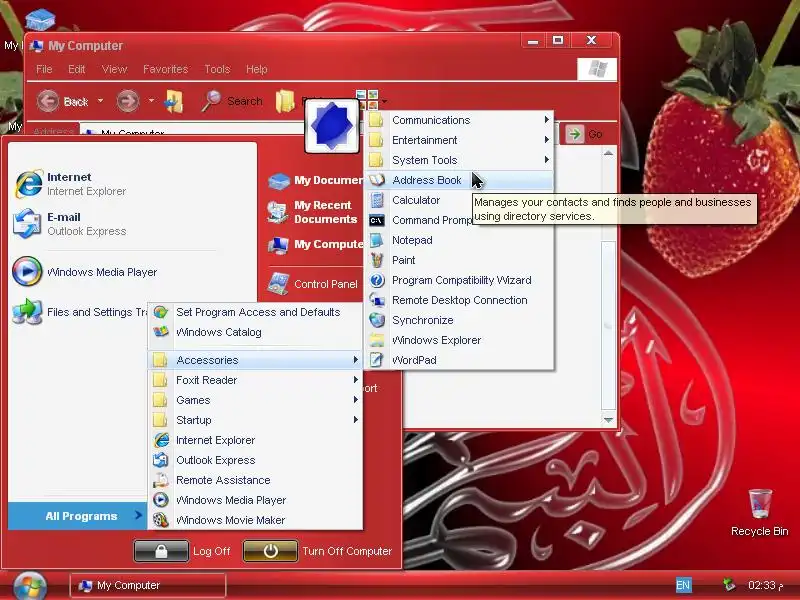
Task: Expand the Communications submenu
Action: pyautogui.click(x=459, y=120)
